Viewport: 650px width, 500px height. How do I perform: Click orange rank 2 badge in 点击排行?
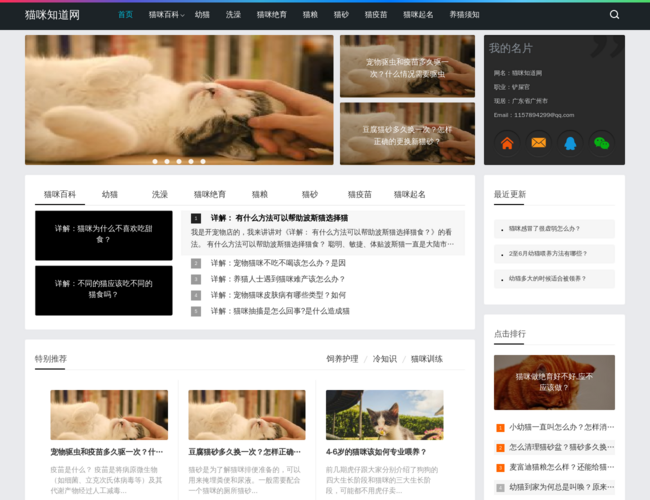[500, 448]
